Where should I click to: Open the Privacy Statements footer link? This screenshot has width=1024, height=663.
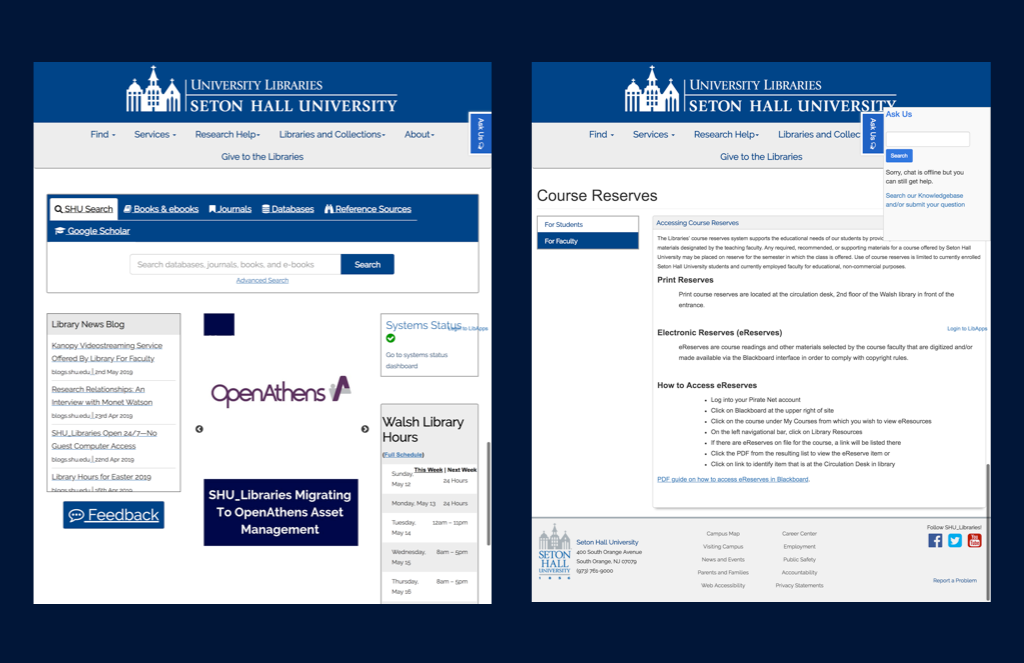tap(799, 585)
